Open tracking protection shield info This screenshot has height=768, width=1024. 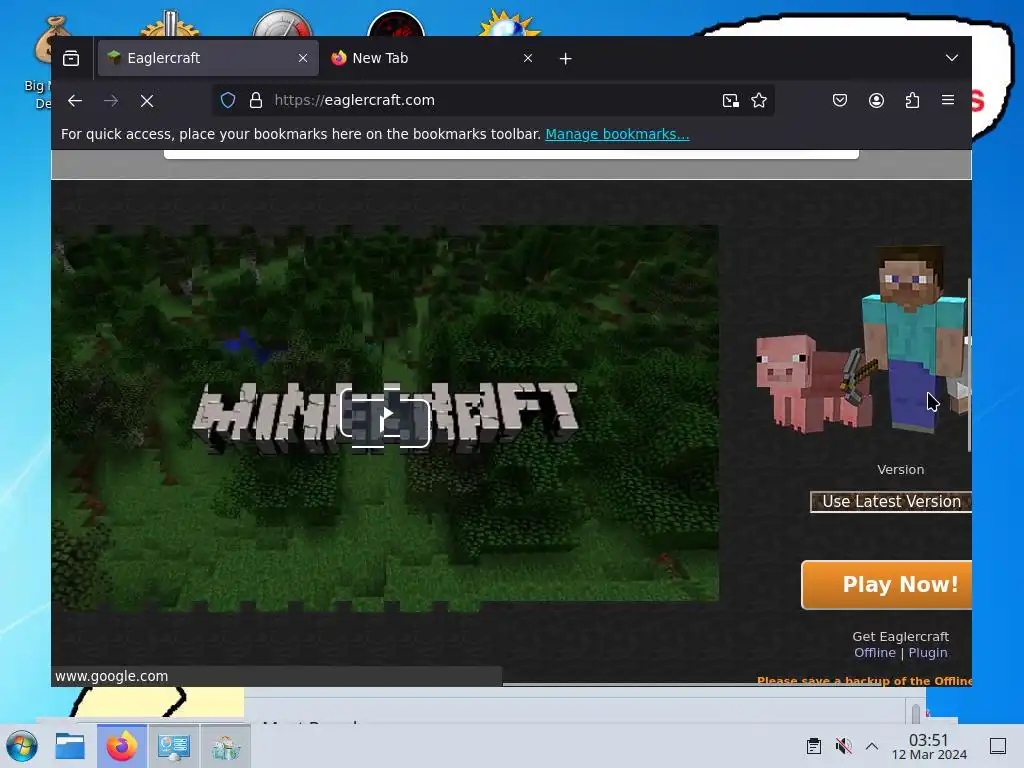click(227, 101)
